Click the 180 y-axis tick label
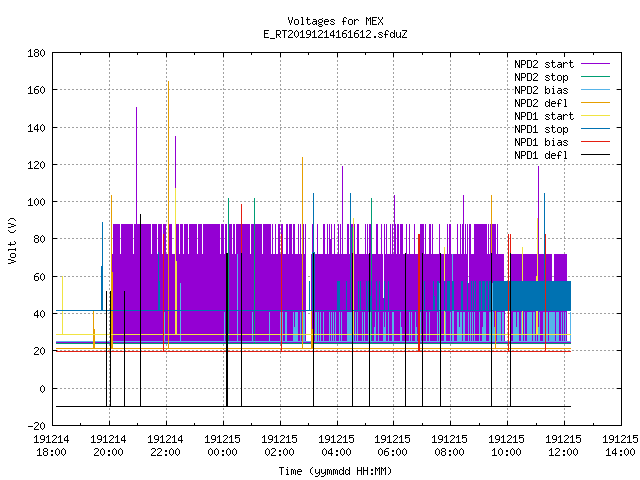 point(36,53)
